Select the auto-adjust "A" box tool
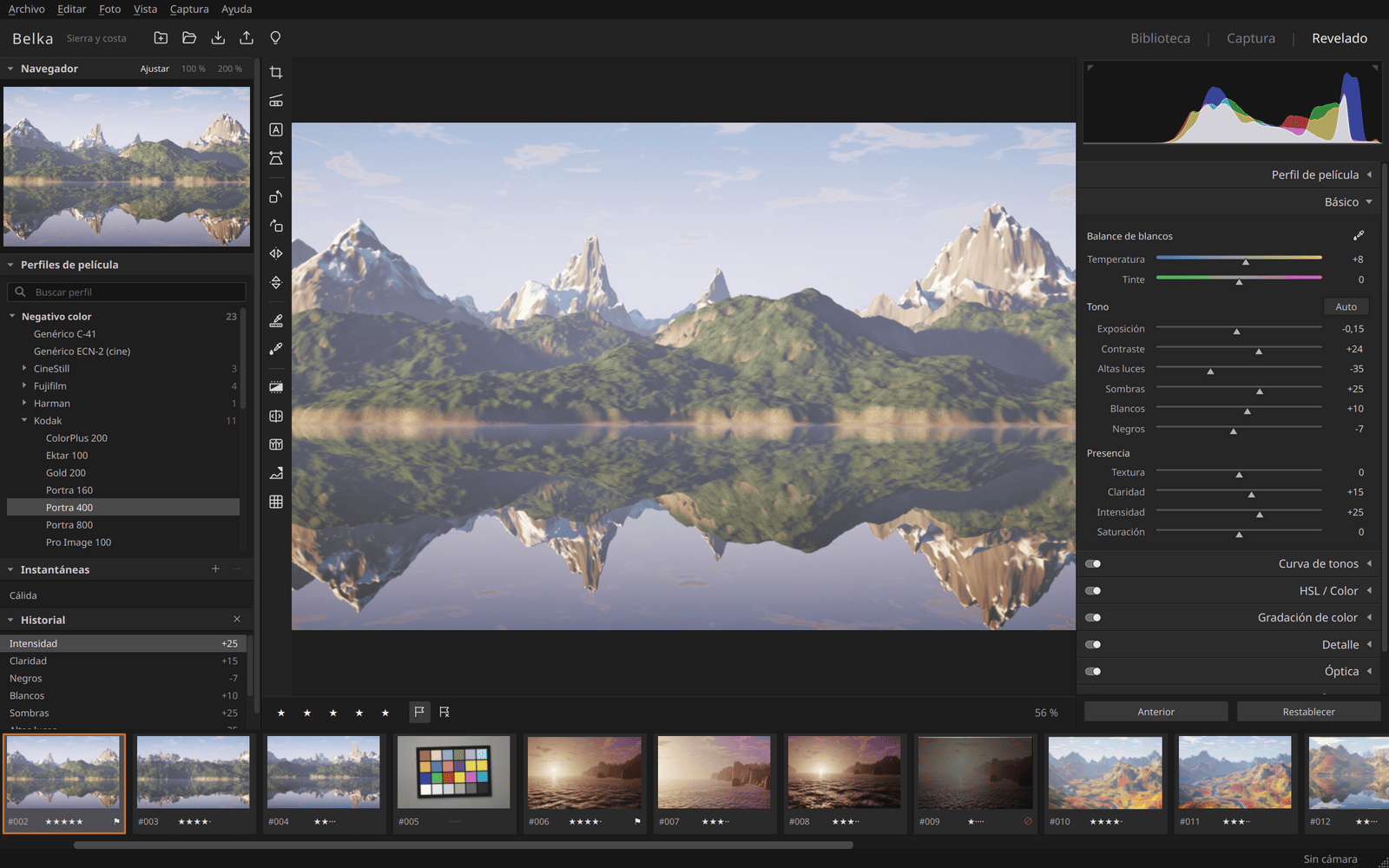The image size is (1389, 868). (x=276, y=129)
